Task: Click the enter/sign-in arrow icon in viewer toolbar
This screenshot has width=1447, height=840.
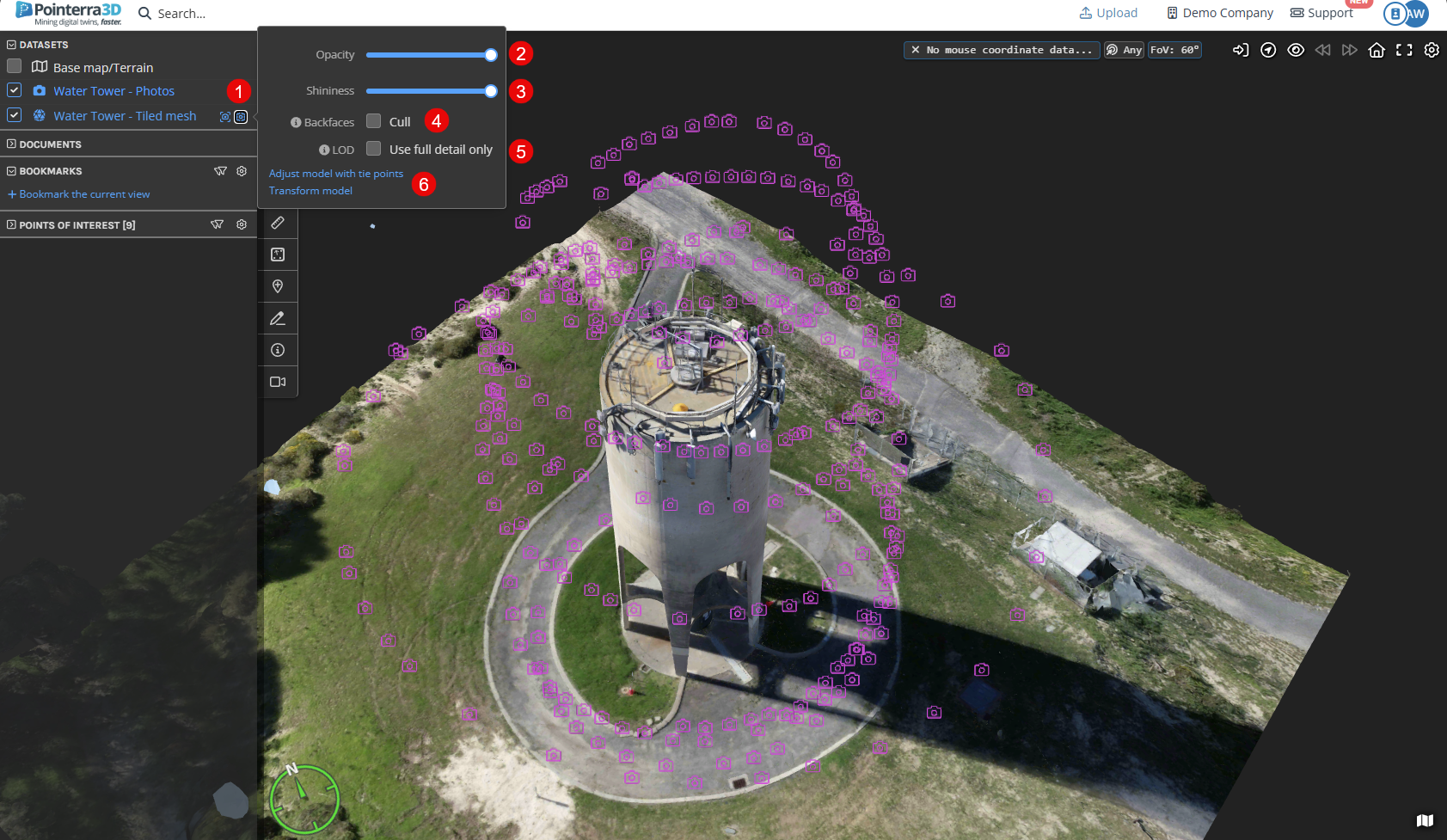Action: pyautogui.click(x=1241, y=50)
